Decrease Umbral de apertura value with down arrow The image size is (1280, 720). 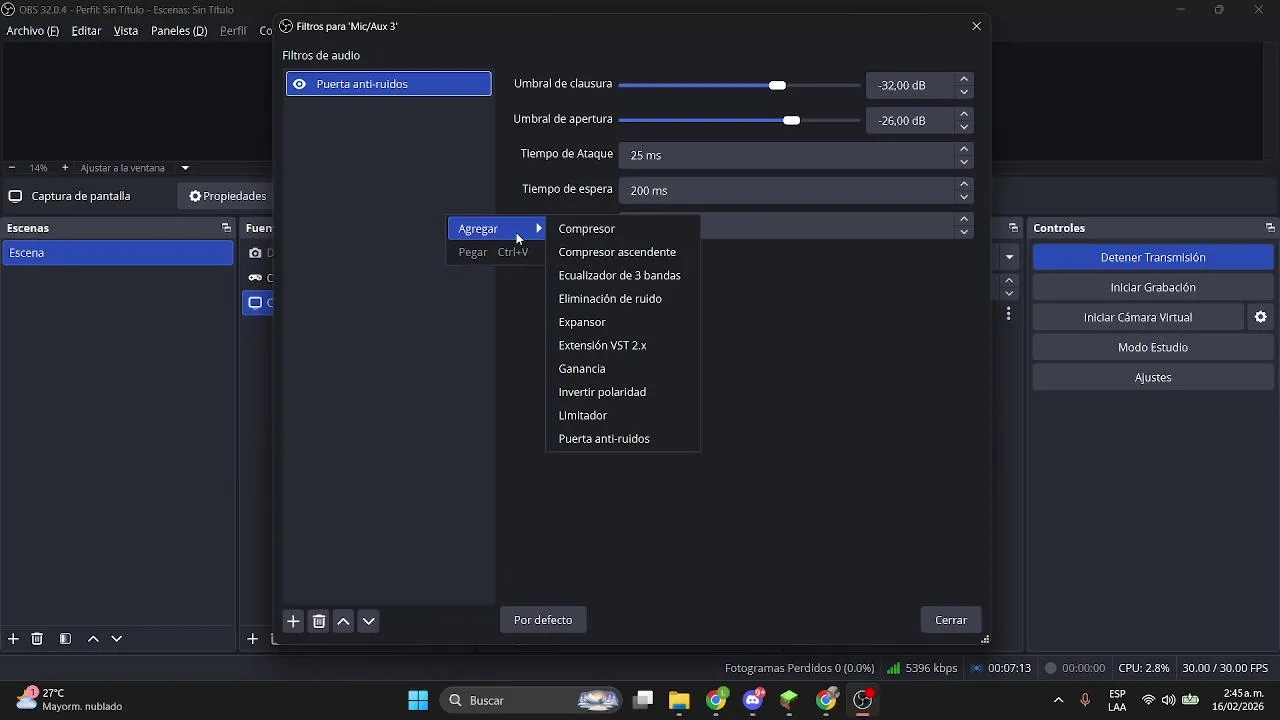[x=964, y=127]
